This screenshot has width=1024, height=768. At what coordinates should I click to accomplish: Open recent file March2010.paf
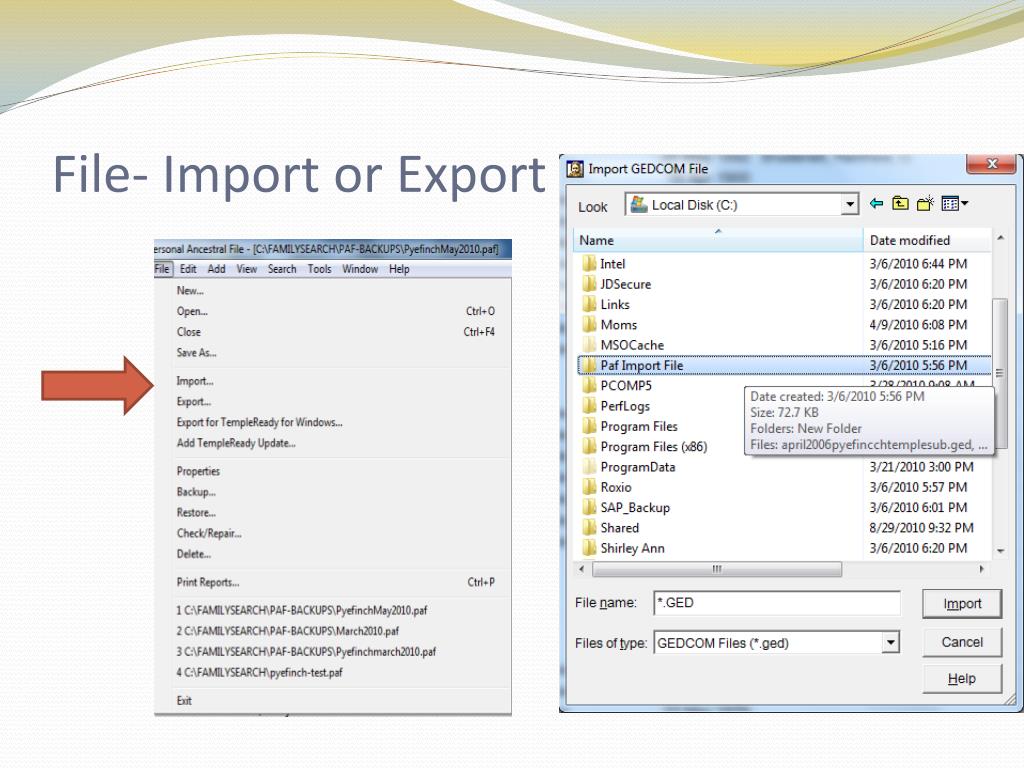[x=287, y=631]
